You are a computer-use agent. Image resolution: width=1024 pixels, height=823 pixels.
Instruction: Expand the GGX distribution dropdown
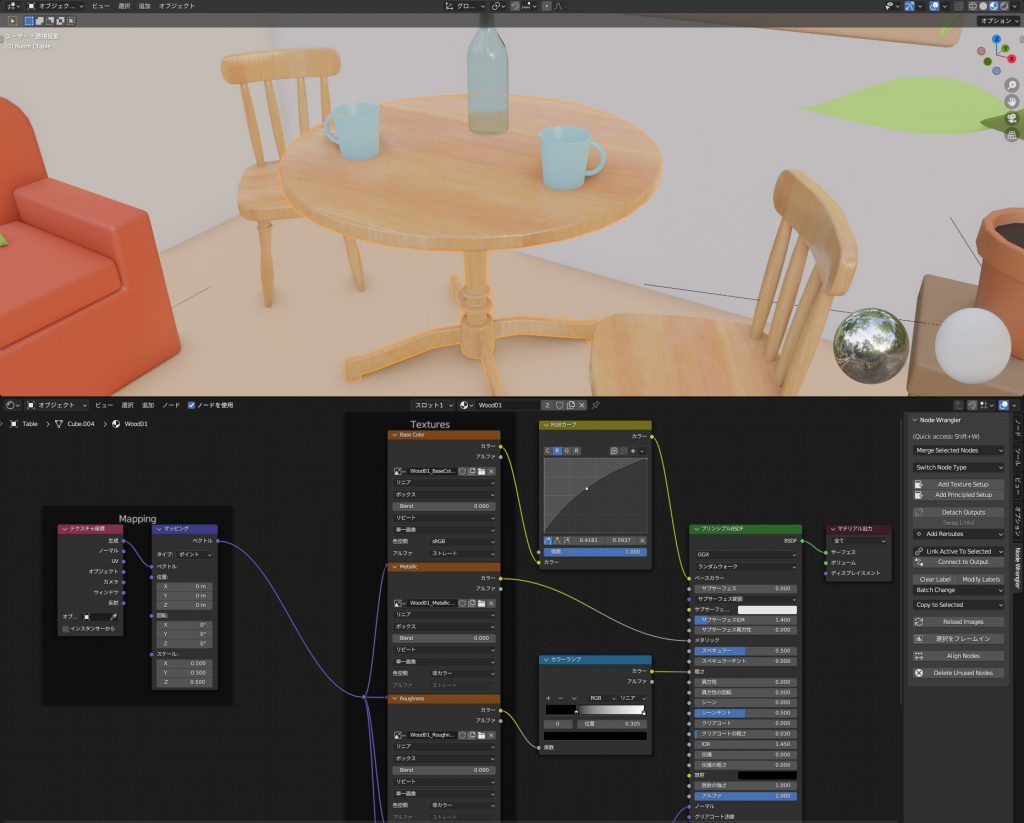(x=746, y=554)
